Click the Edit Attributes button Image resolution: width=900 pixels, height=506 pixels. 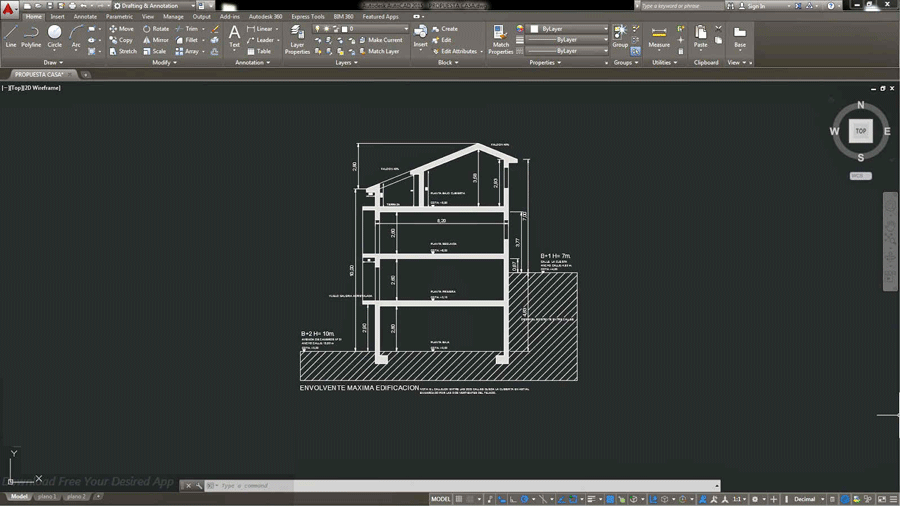(x=455, y=52)
